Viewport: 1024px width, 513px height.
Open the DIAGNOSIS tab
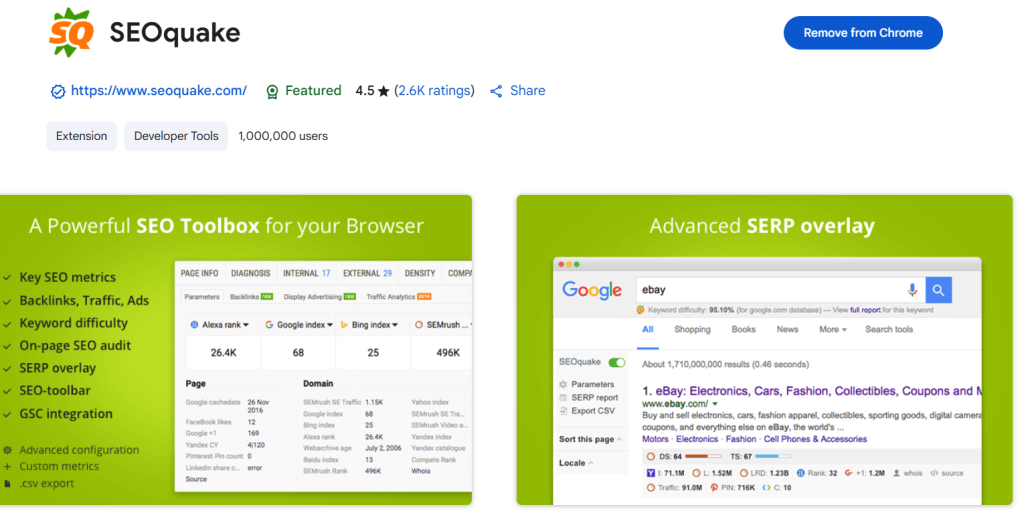click(251, 273)
